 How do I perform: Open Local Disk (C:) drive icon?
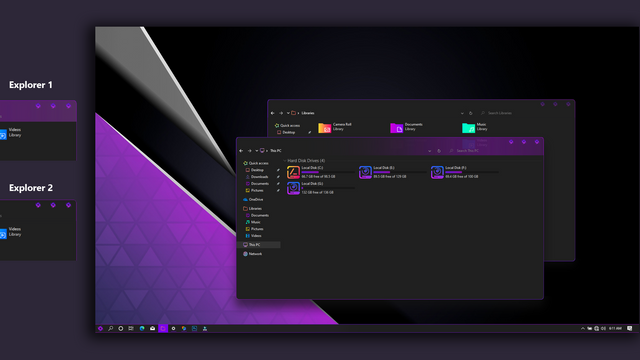[x=293, y=172]
